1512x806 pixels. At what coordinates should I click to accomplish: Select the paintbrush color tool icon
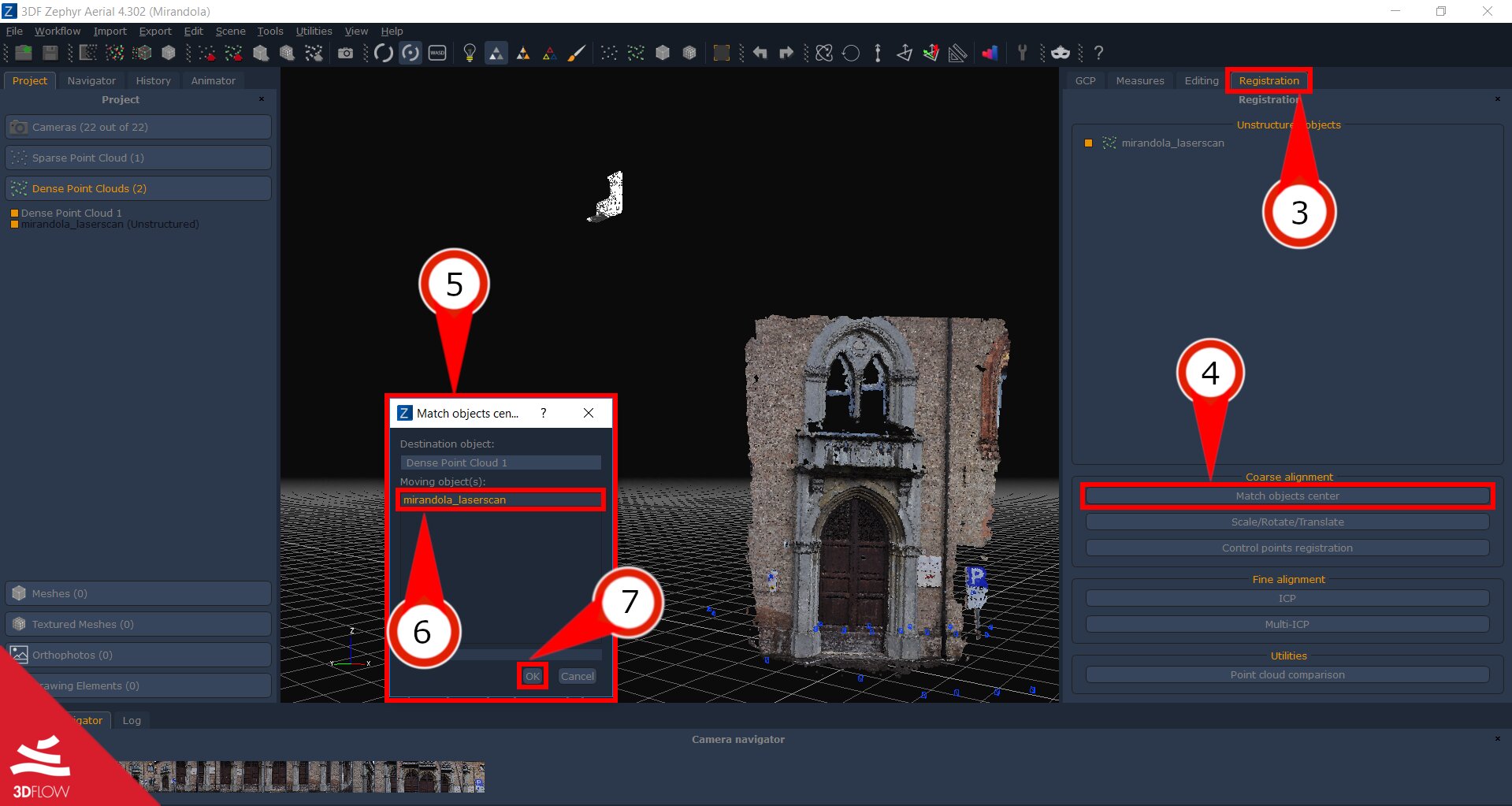tap(577, 53)
